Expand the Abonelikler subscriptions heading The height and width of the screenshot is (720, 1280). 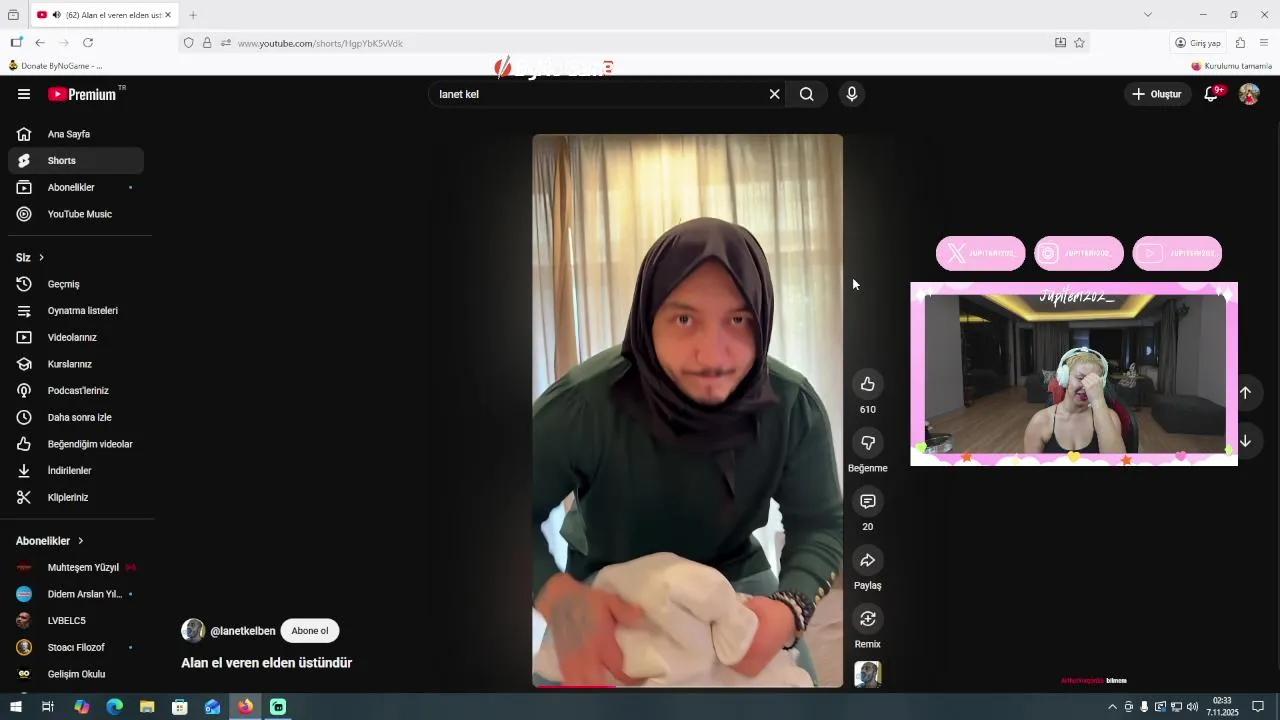click(50, 541)
